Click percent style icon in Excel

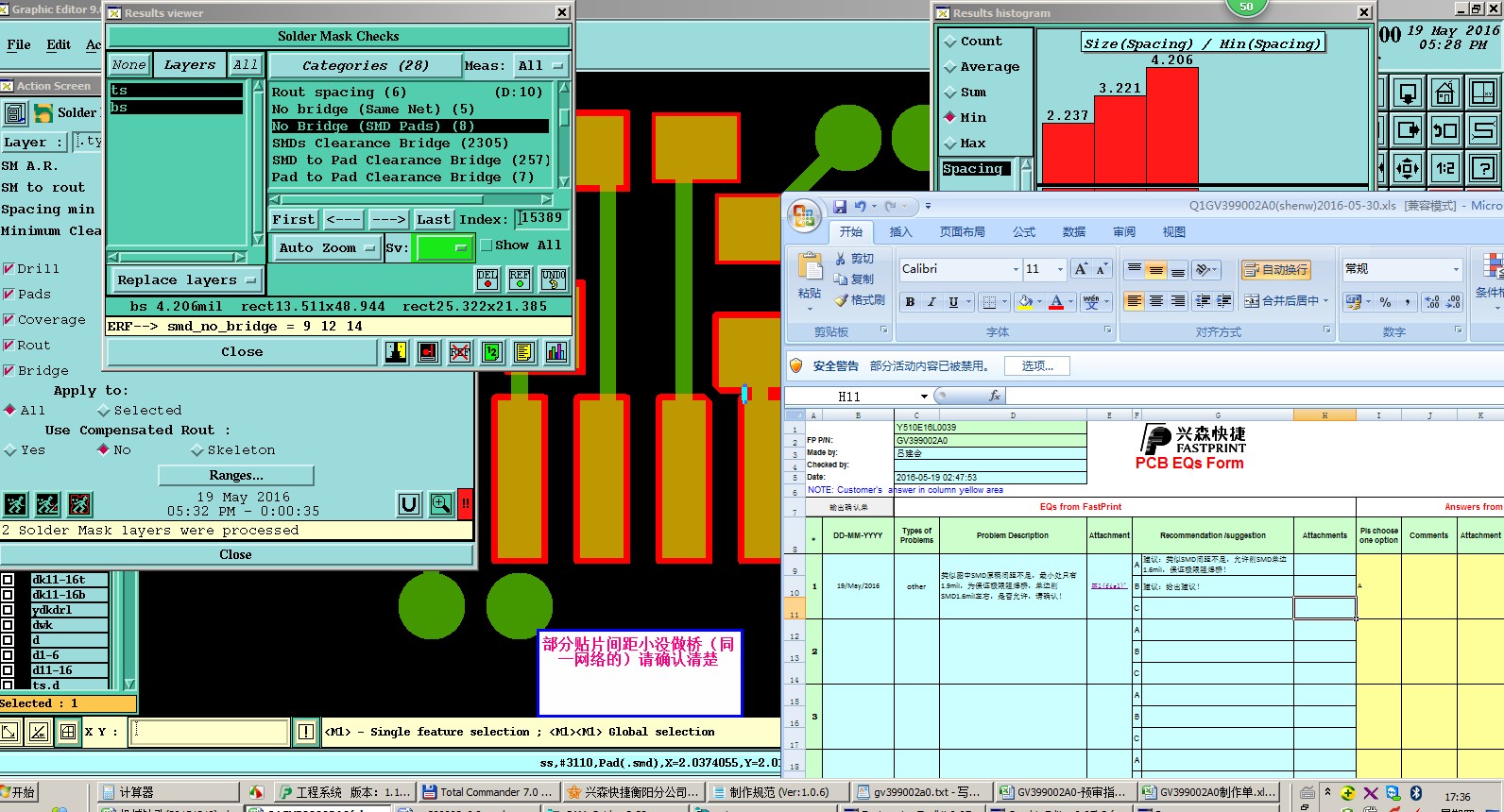pos(1385,302)
